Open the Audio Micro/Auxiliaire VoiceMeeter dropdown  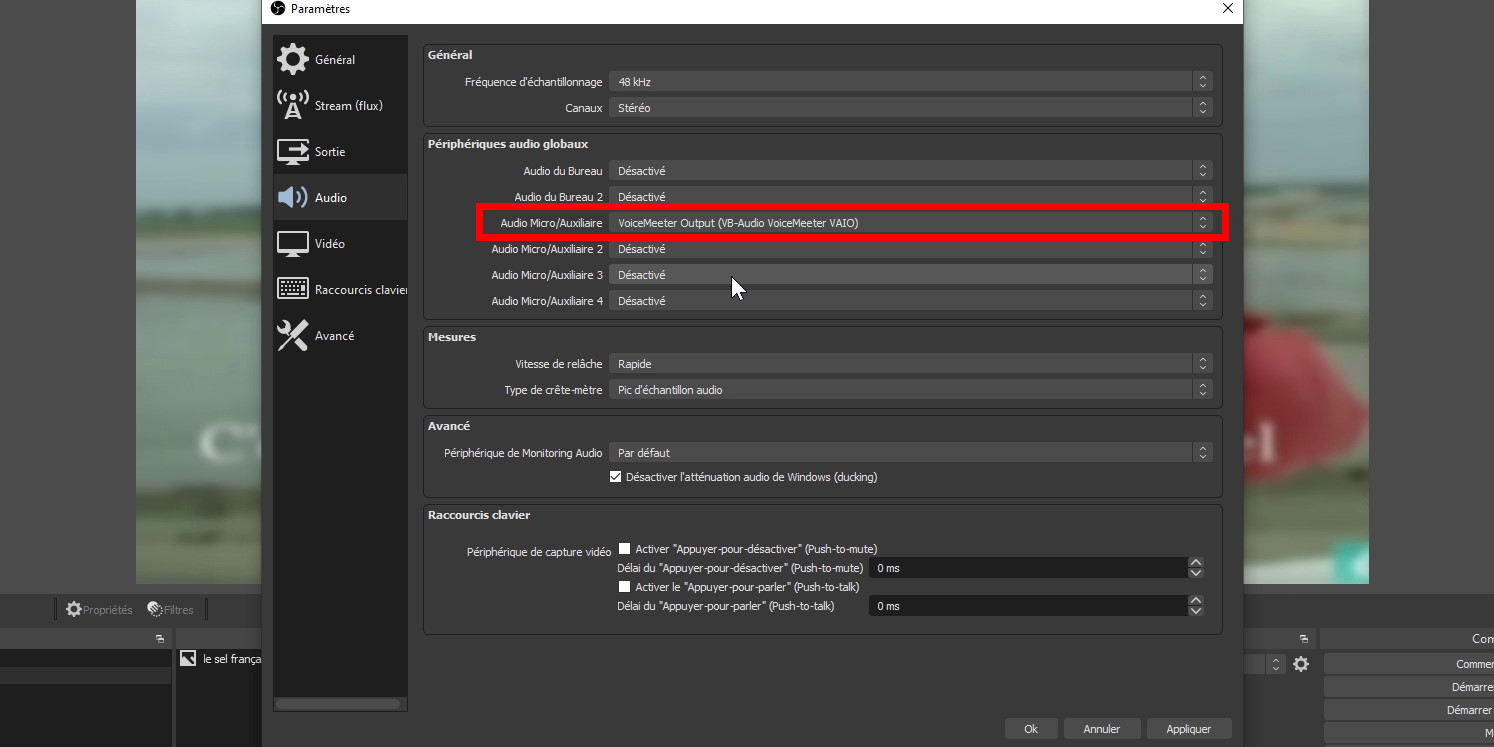tap(910, 223)
